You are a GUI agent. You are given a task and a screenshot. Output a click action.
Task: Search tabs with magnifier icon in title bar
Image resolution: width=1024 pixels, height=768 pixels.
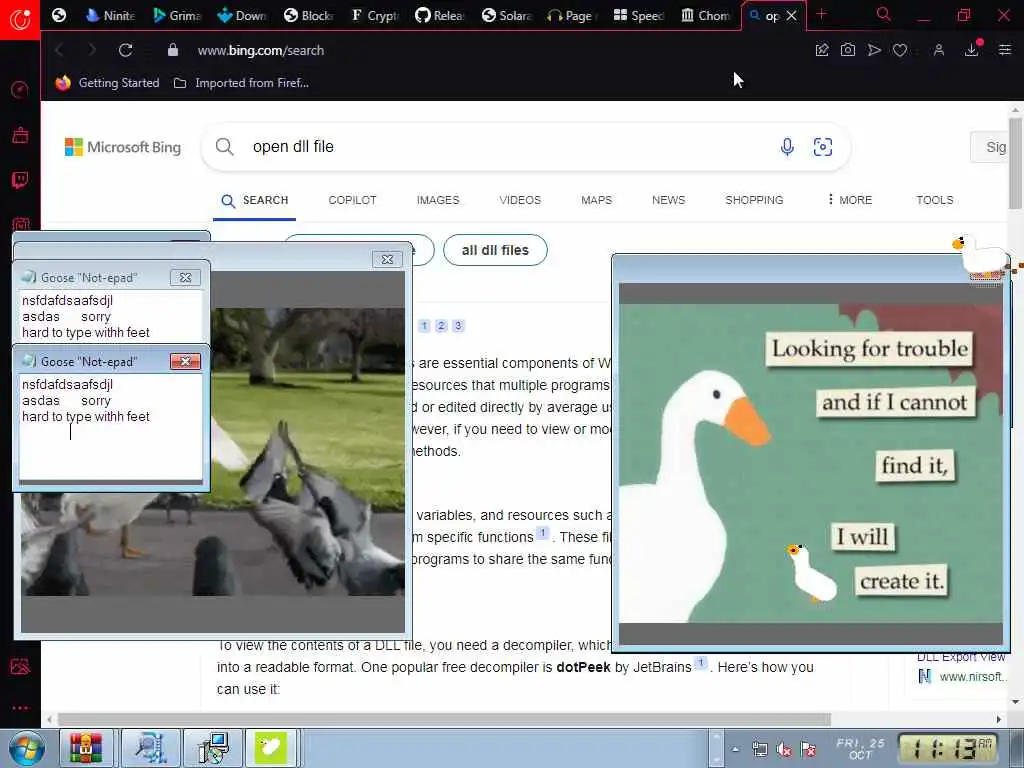tap(884, 14)
